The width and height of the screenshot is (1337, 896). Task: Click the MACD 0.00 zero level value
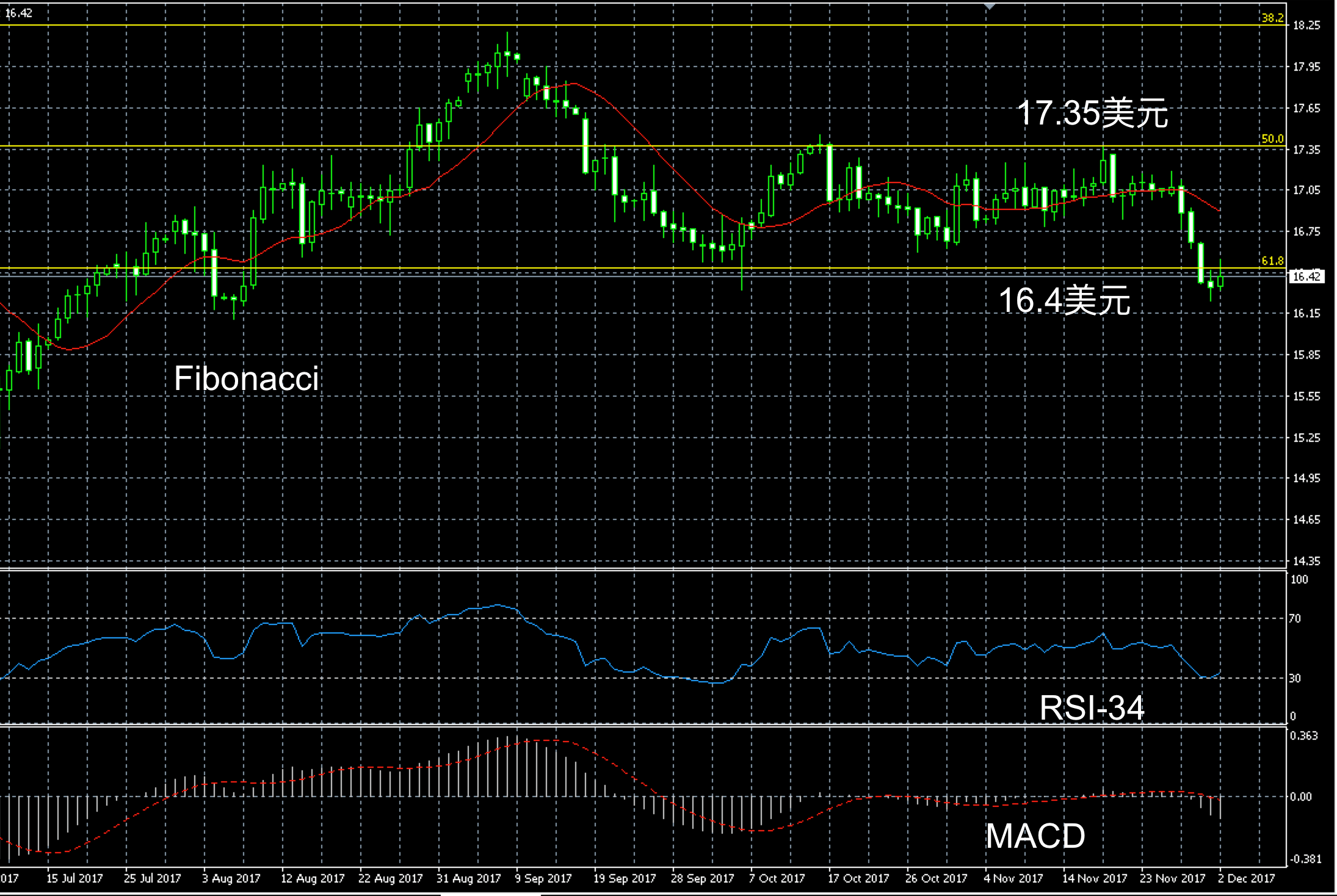point(1300,797)
